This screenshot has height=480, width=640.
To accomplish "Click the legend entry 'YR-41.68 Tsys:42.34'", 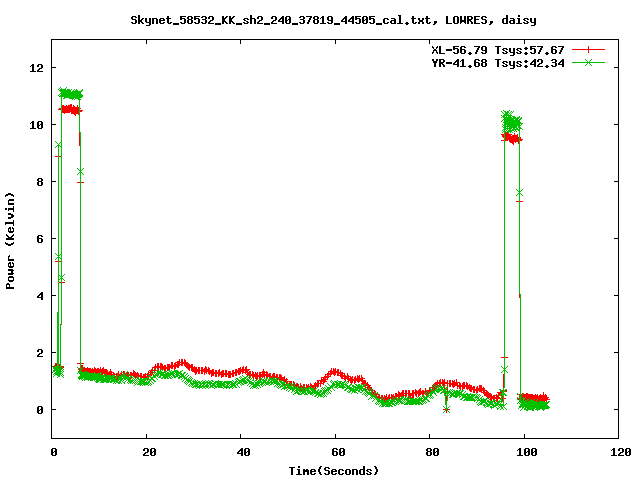I will tap(498, 63).
